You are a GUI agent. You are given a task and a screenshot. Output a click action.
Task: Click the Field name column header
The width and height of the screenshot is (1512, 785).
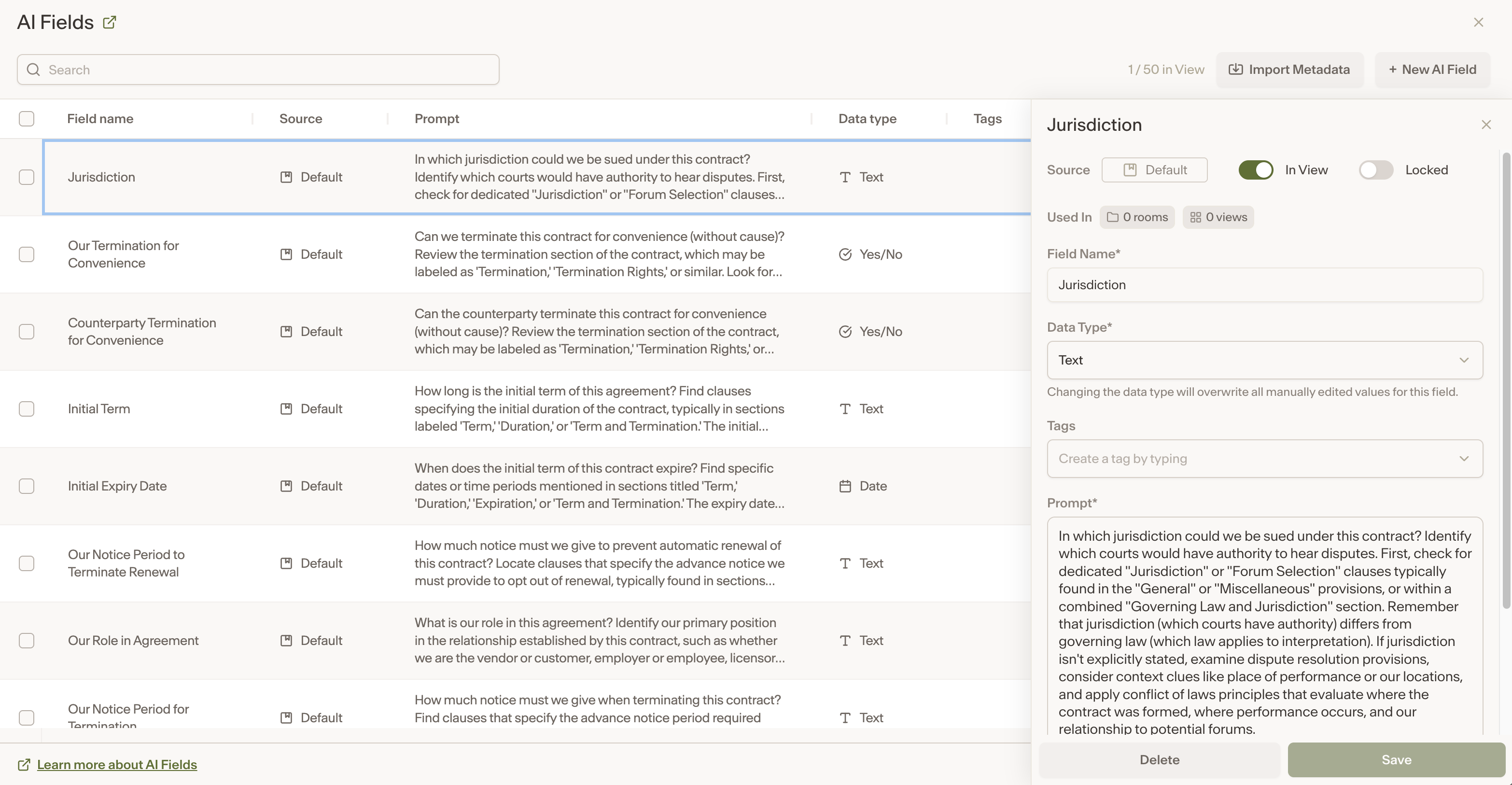100,119
